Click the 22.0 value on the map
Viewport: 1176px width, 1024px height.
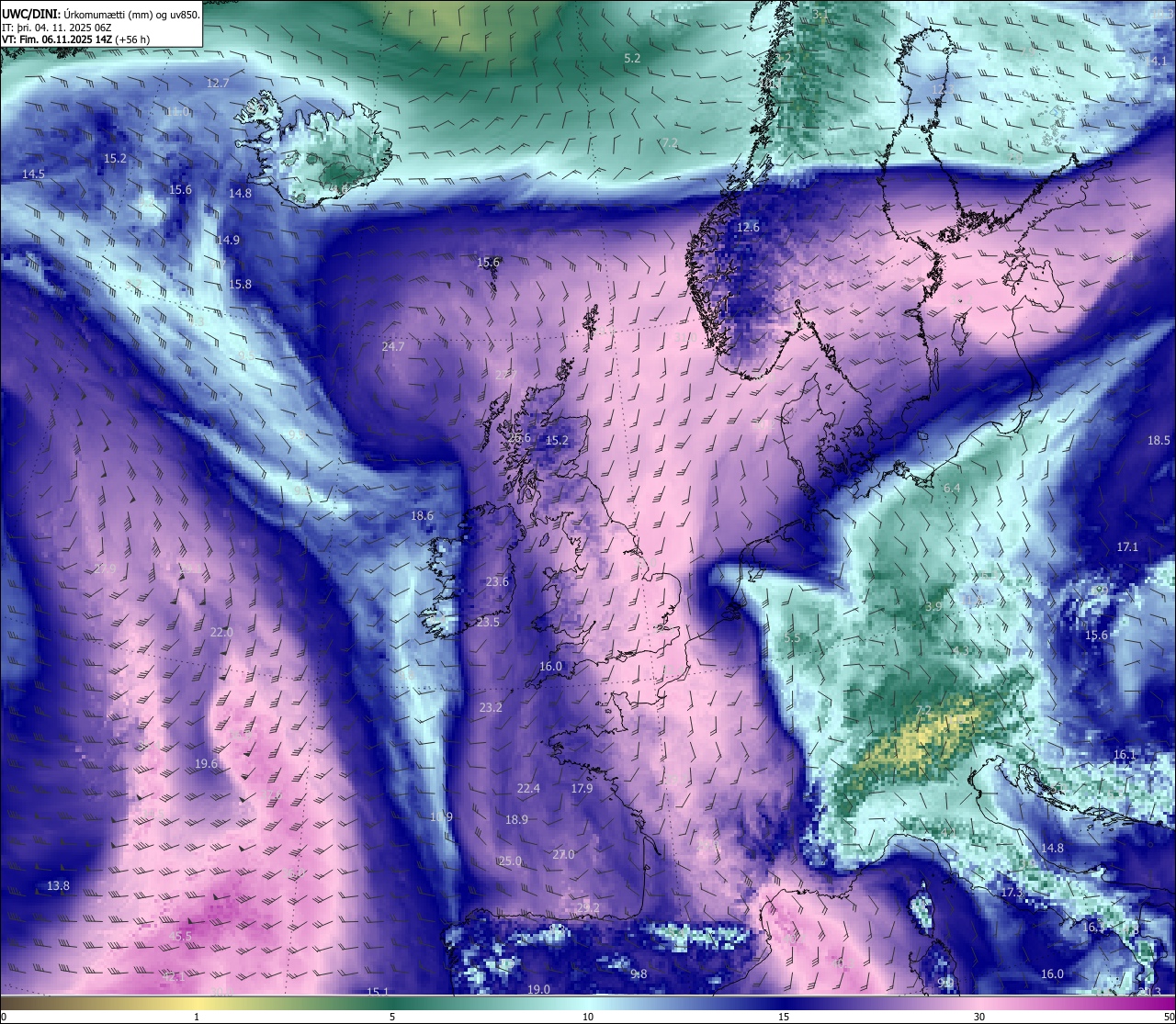221,632
